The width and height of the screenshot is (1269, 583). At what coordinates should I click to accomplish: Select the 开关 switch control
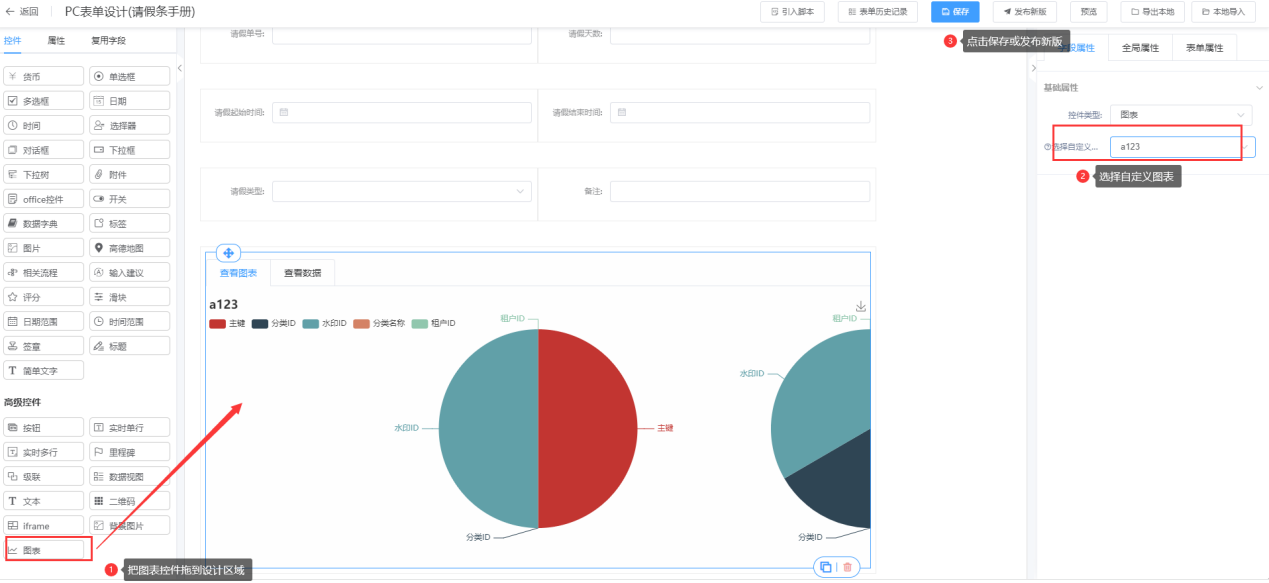[x=129, y=198]
